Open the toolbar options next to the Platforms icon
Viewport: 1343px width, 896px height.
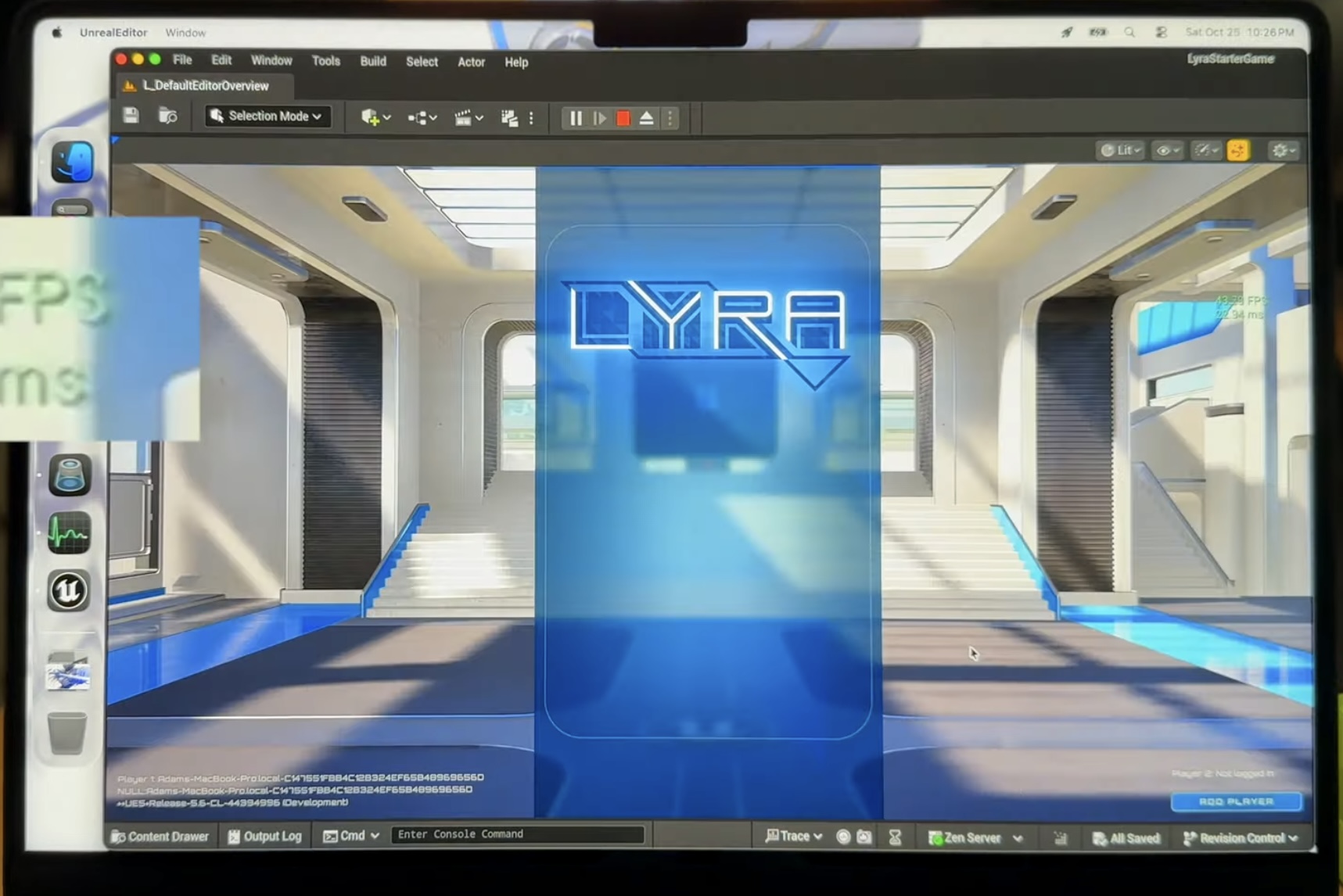(x=532, y=118)
